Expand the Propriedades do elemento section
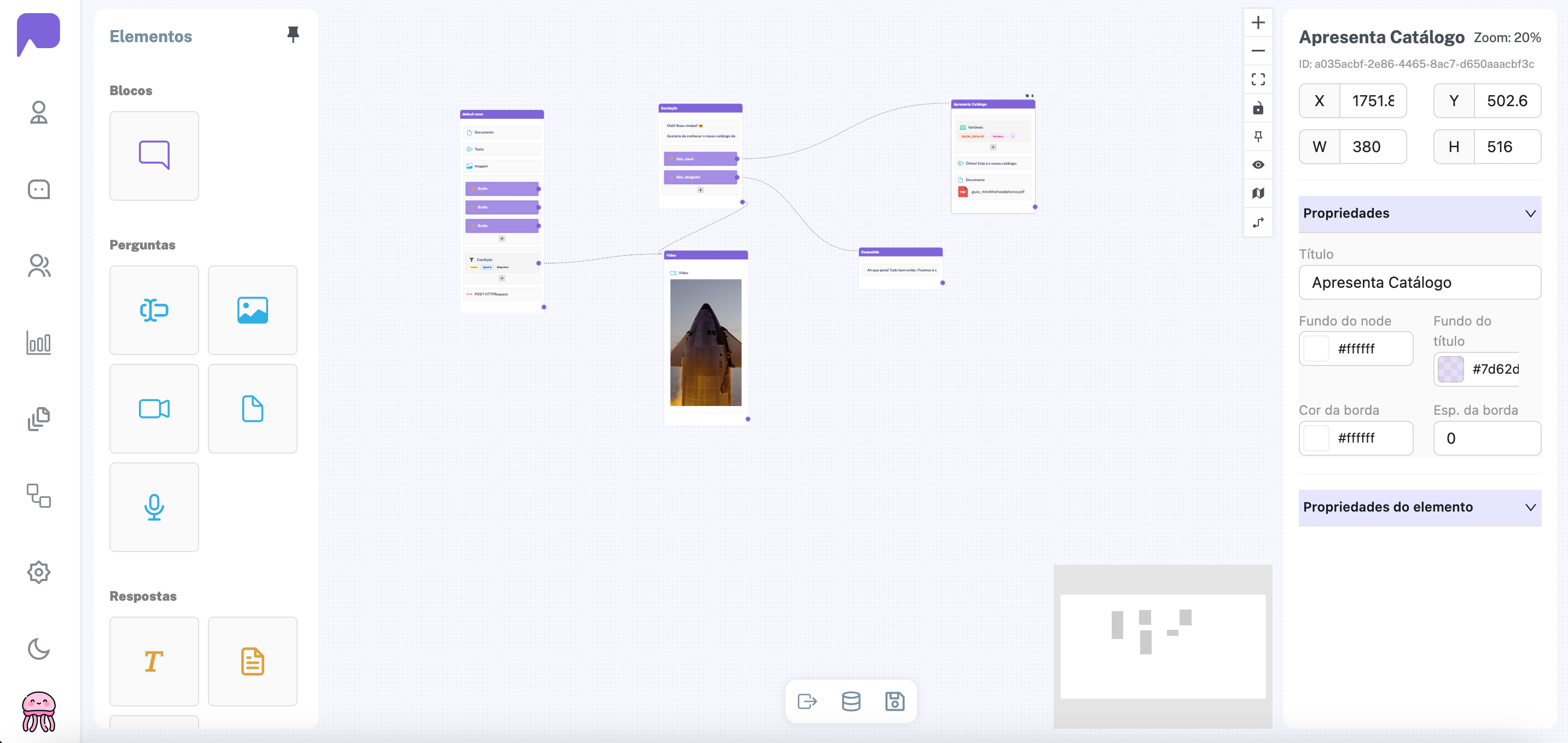 tap(1531, 507)
